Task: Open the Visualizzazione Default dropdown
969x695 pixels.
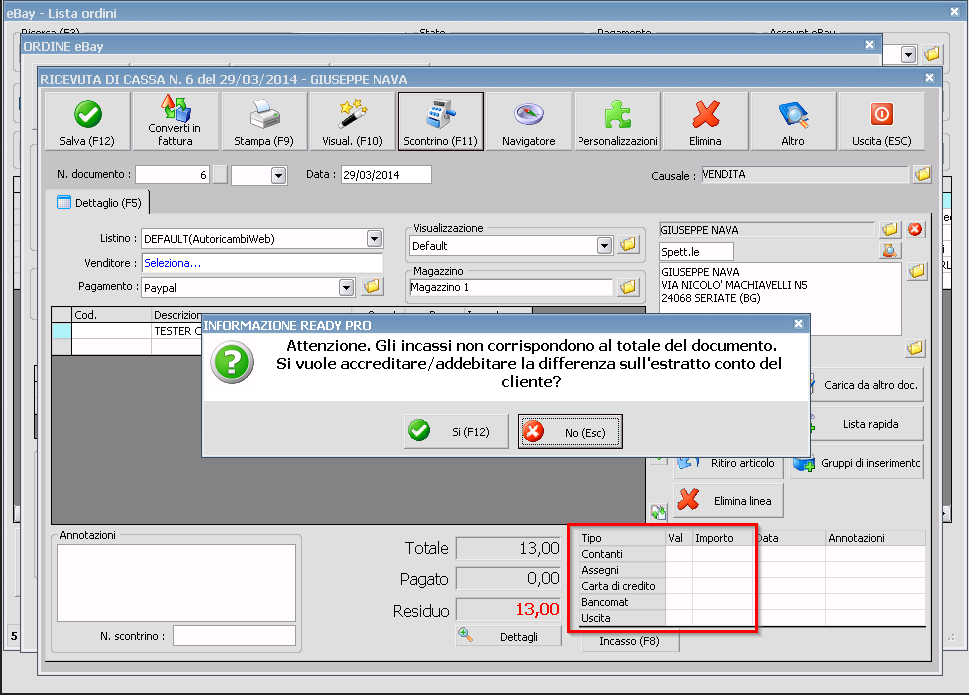Action: click(x=604, y=246)
